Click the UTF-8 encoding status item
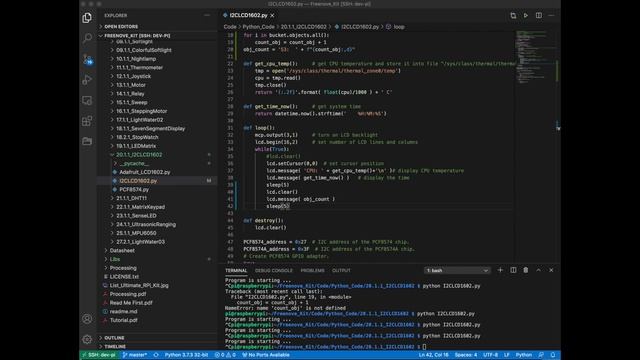The height and width of the screenshot is (360, 640). tap(491, 355)
